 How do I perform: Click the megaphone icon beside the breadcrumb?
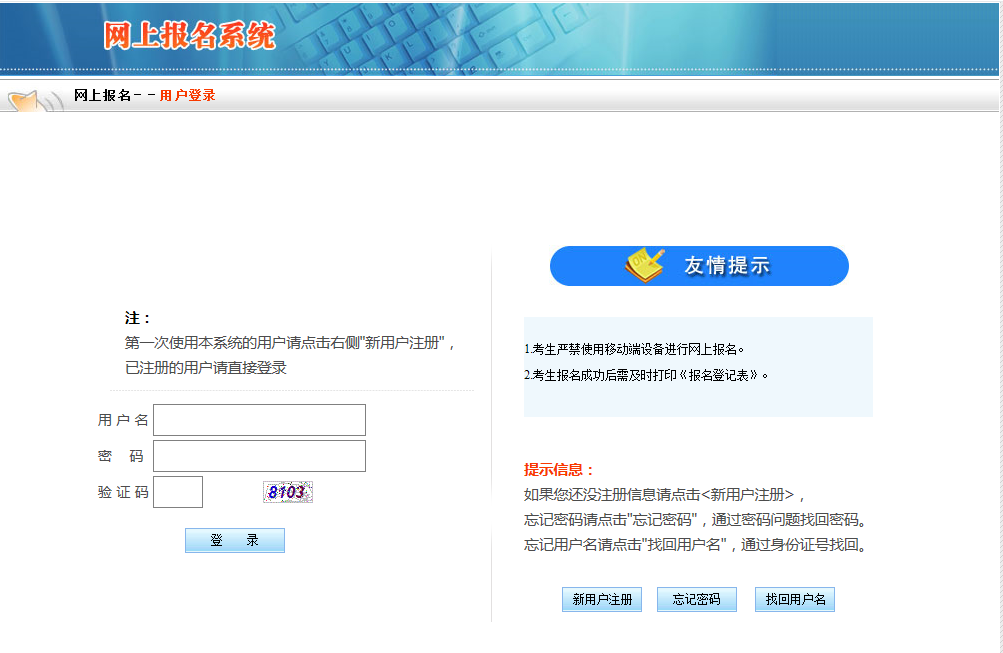[x=32, y=100]
